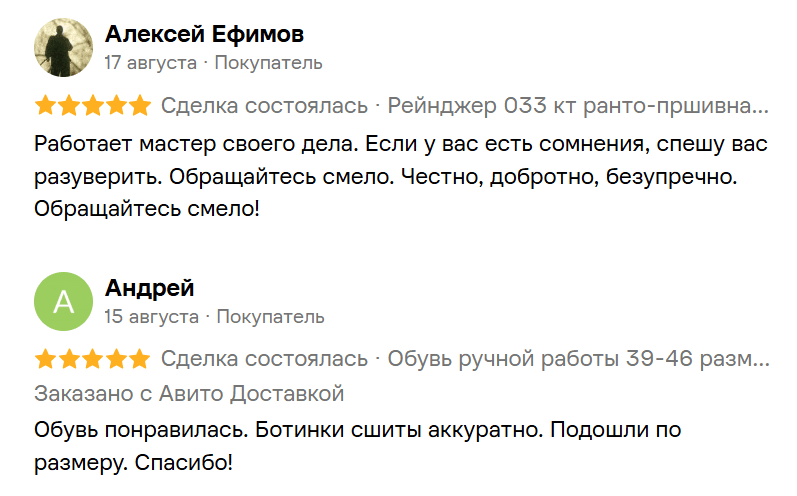Image resolution: width=797 pixels, height=496 pixels.
Task: Click the third star in Андрей's rating
Action: (x=93, y=359)
